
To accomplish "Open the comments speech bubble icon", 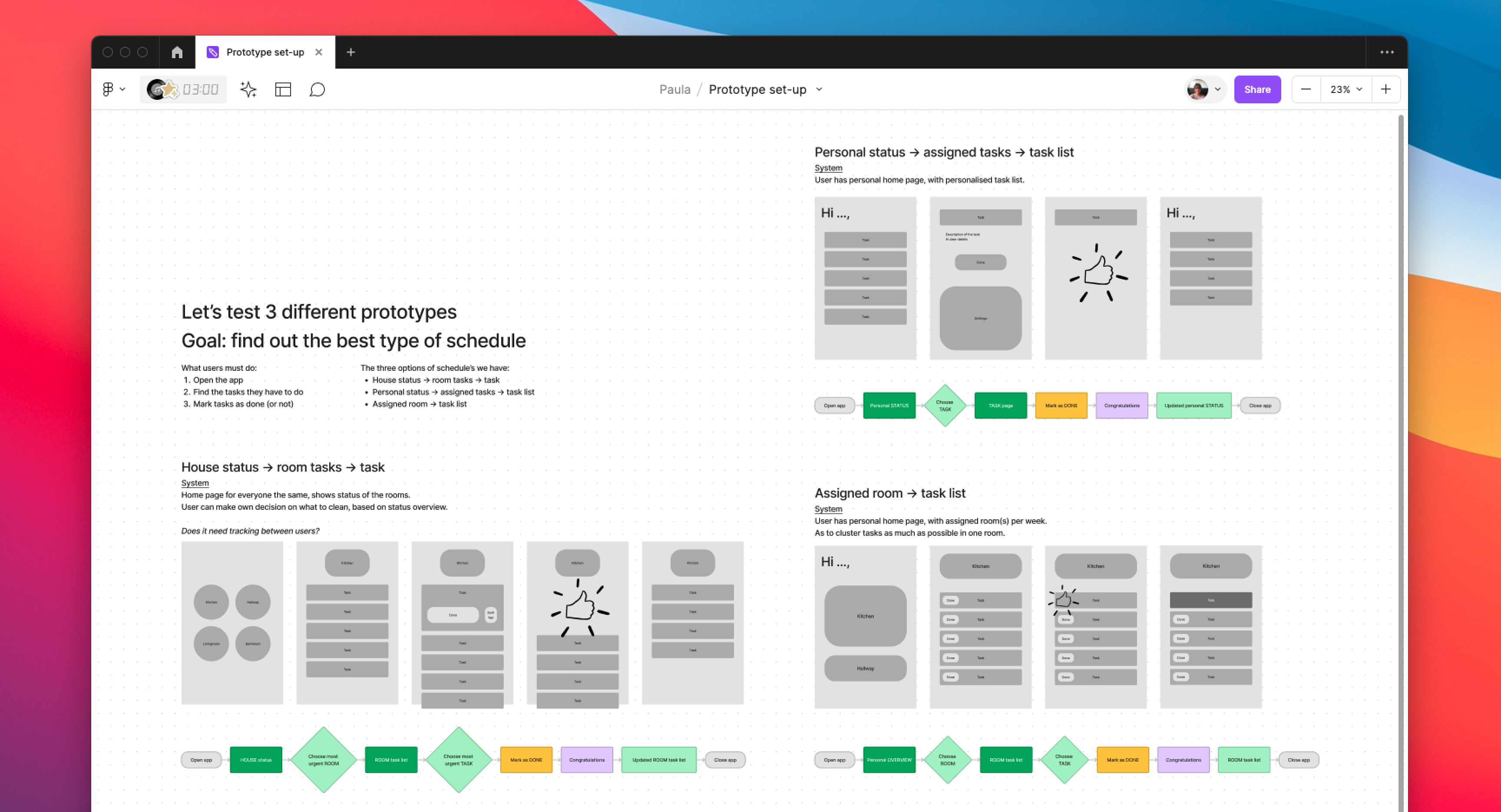I will (x=317, y=89).
